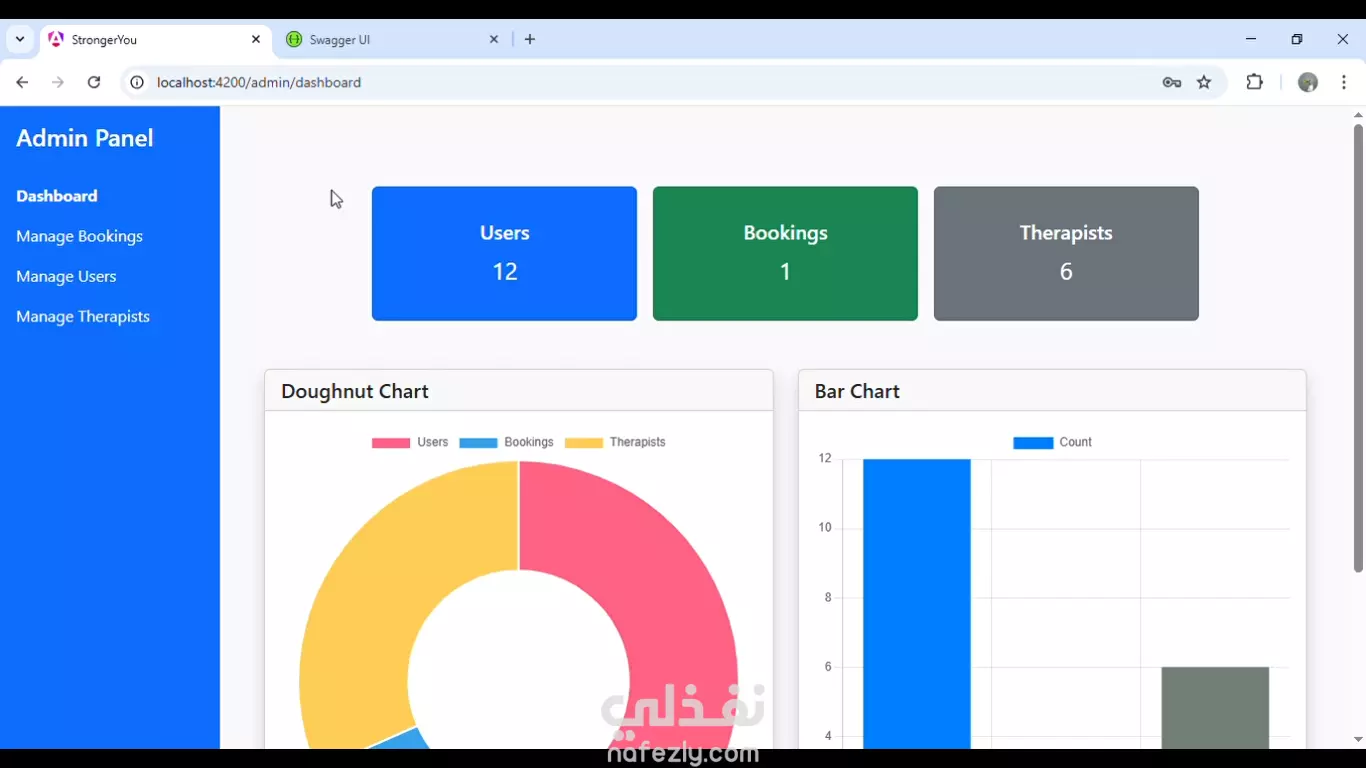Screen dimensions: 1366x768
Task: Click the Admin Panel heading
Action: pos(85,138)
